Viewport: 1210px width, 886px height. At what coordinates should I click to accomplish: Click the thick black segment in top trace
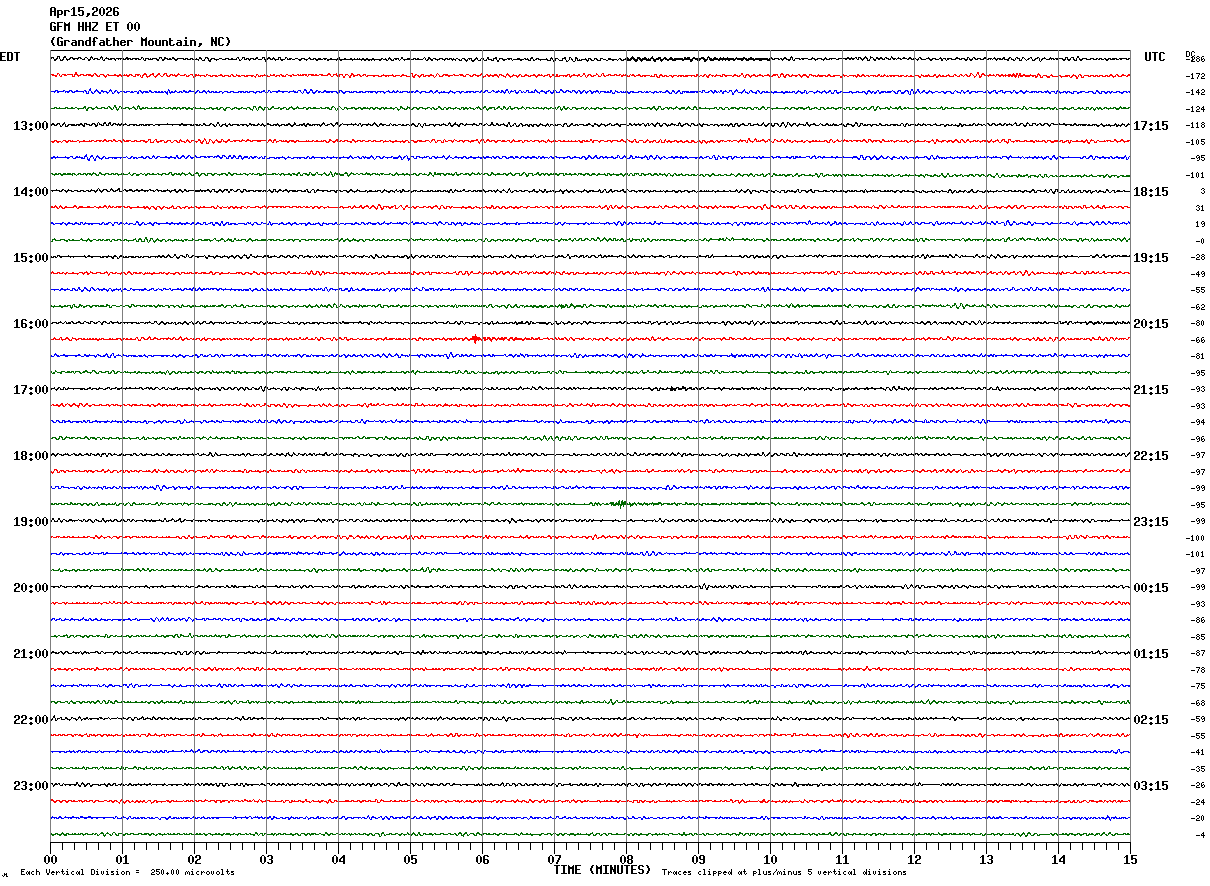point(698,59)
